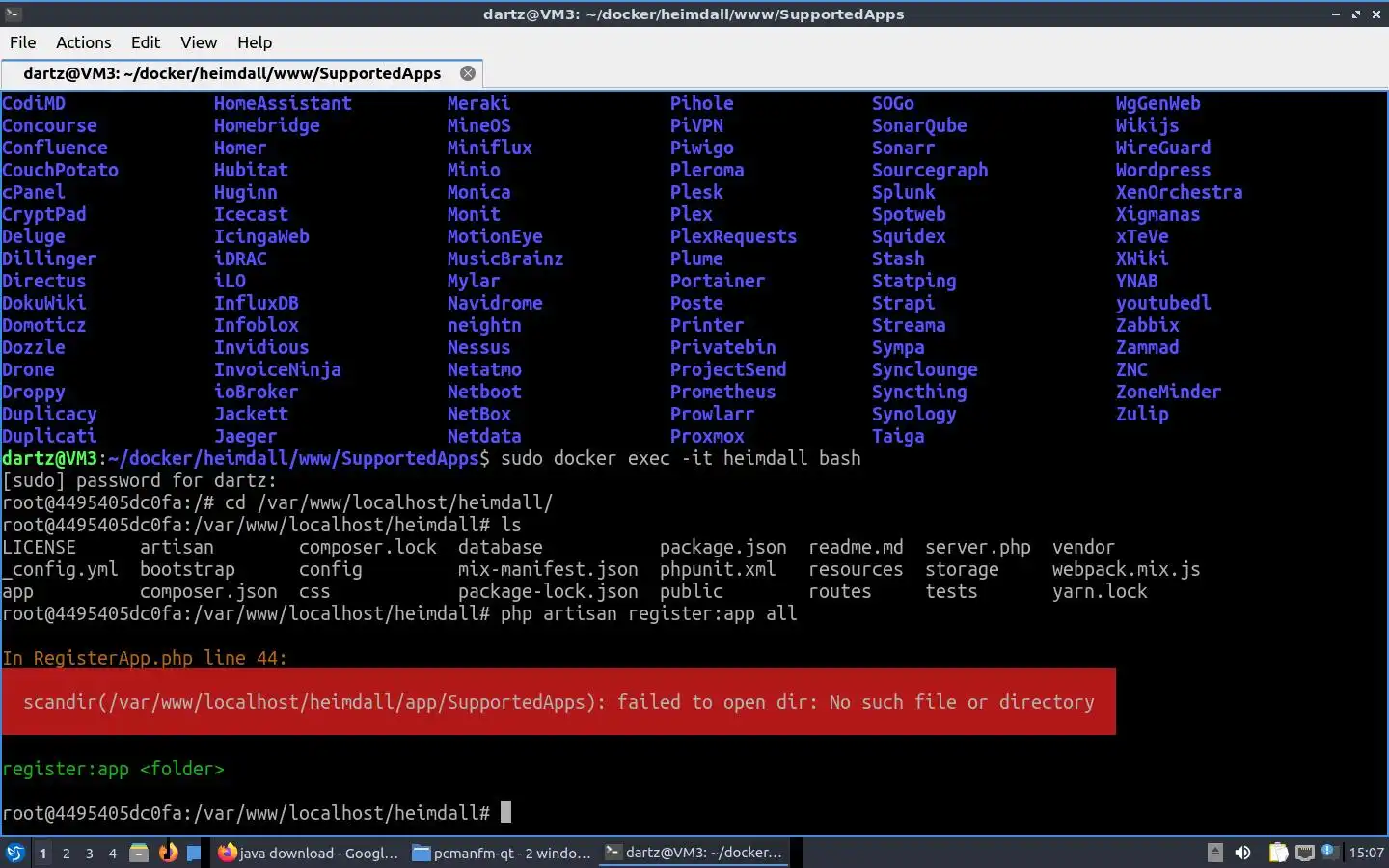
Task: Click the 'composer.lock' file name
Action: coord(368,547)
